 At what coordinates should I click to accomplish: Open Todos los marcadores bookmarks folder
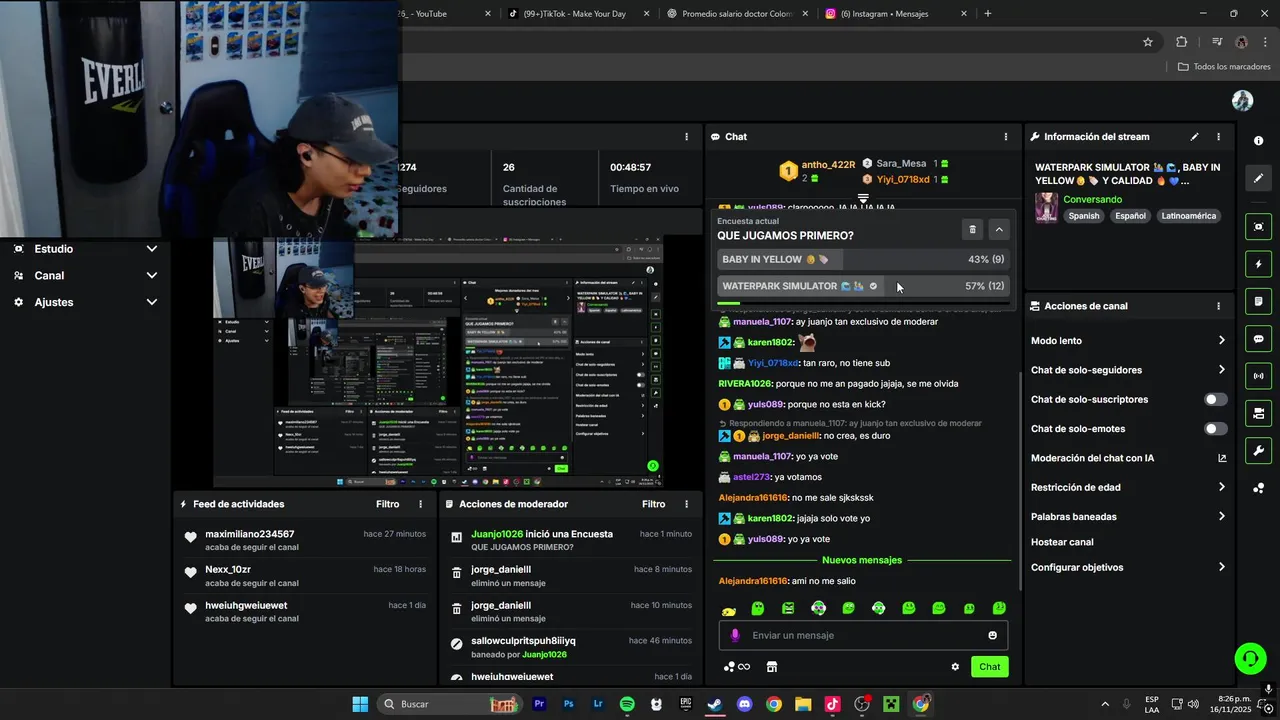[1224, 67]
